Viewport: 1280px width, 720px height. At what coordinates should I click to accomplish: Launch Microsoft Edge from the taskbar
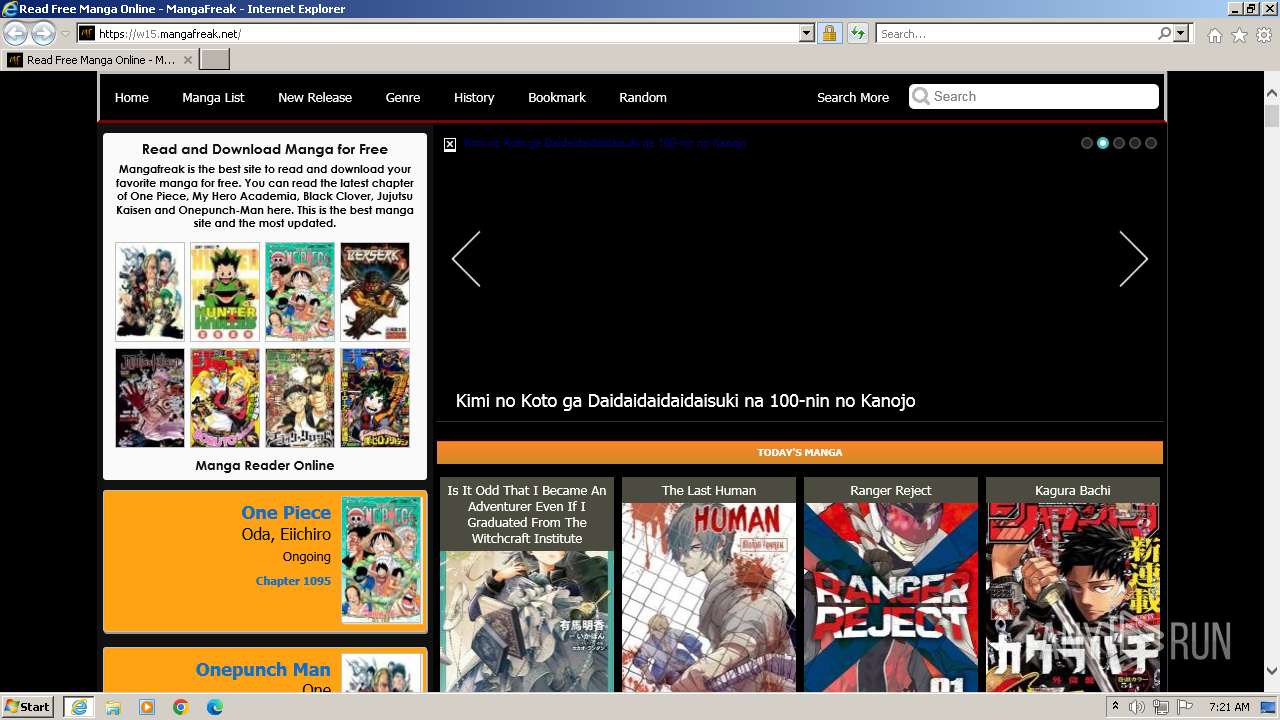pos(215,707)
